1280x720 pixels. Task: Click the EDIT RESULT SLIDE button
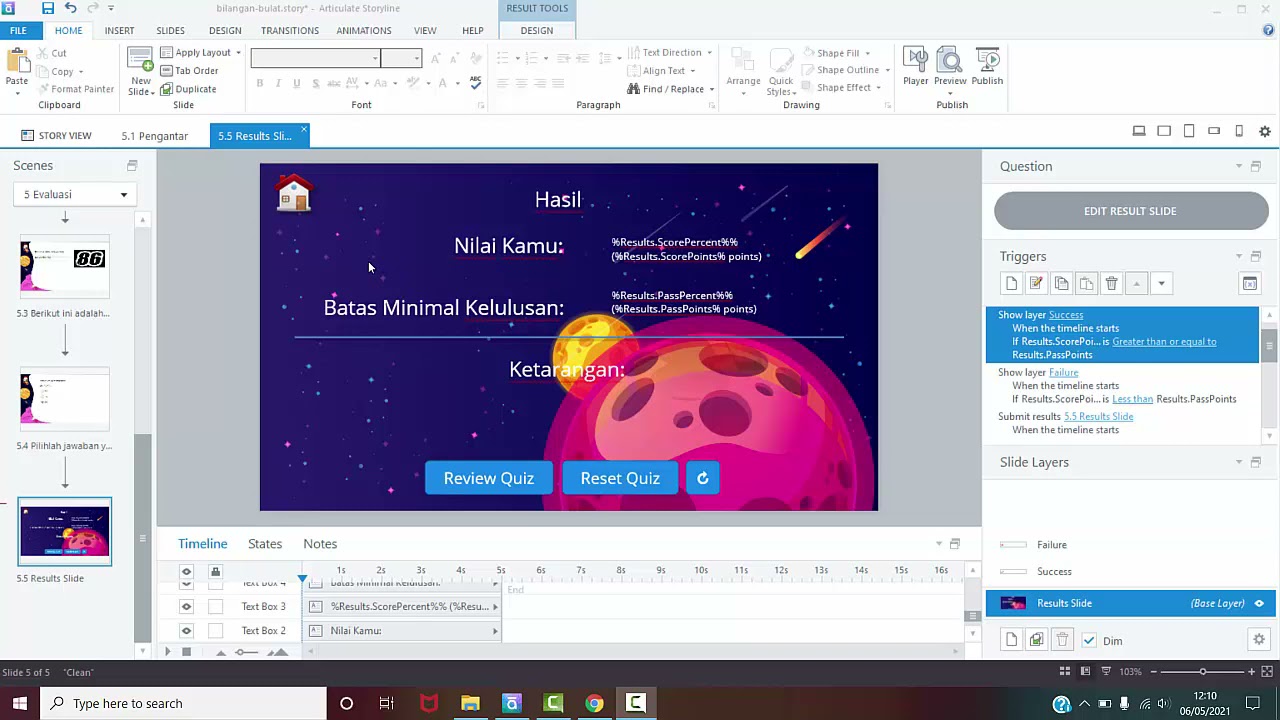(1131, 211)
